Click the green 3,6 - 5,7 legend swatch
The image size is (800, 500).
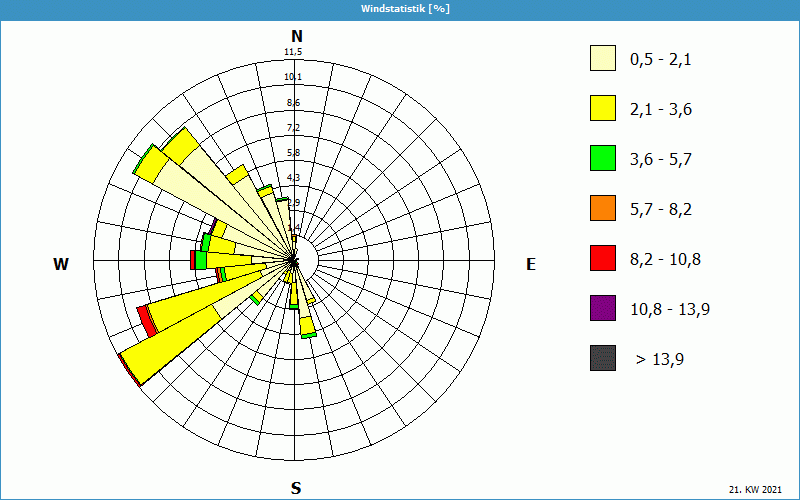tap(603, 158)
